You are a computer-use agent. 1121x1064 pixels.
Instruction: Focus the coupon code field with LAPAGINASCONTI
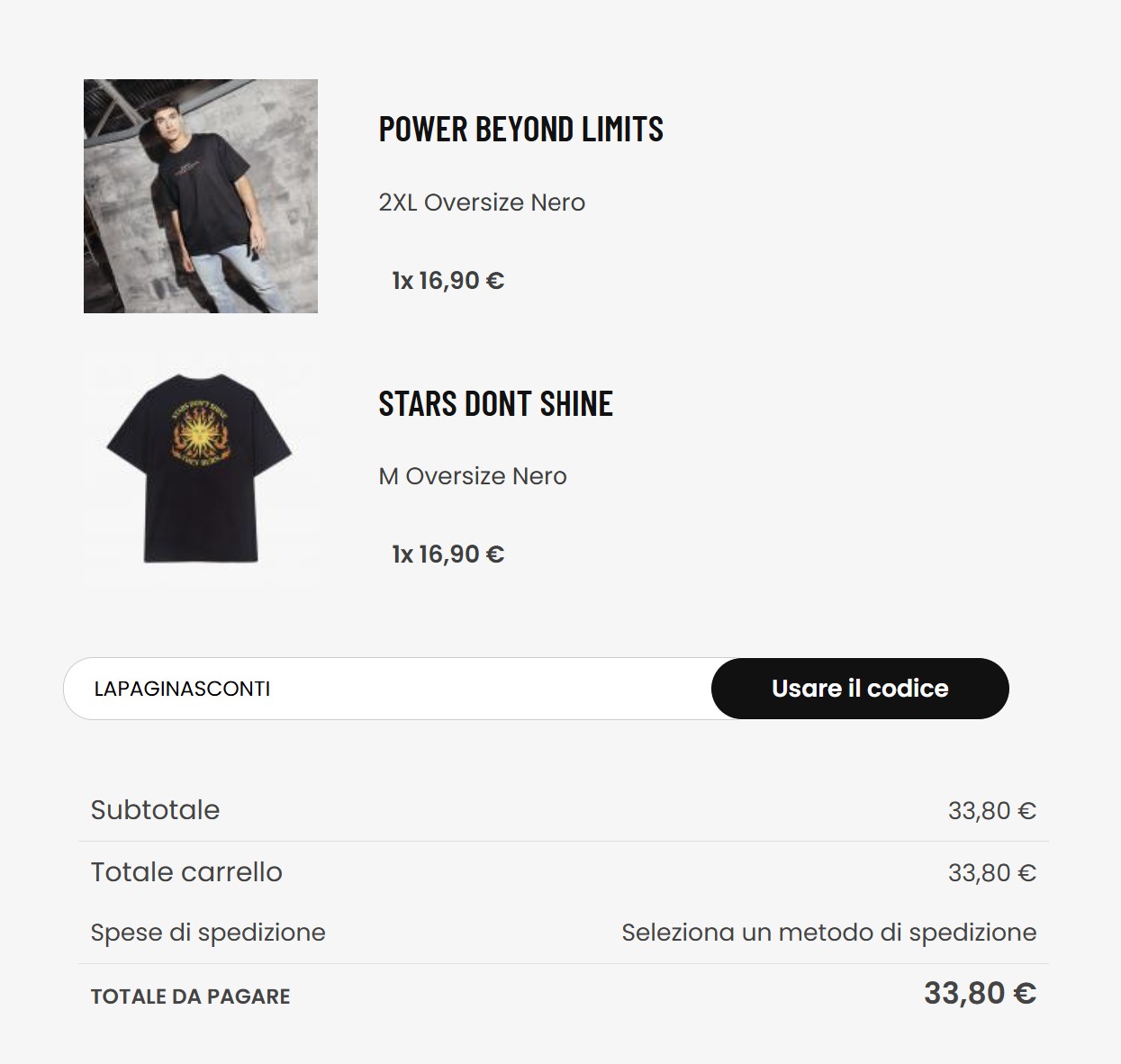pos(387,689)
